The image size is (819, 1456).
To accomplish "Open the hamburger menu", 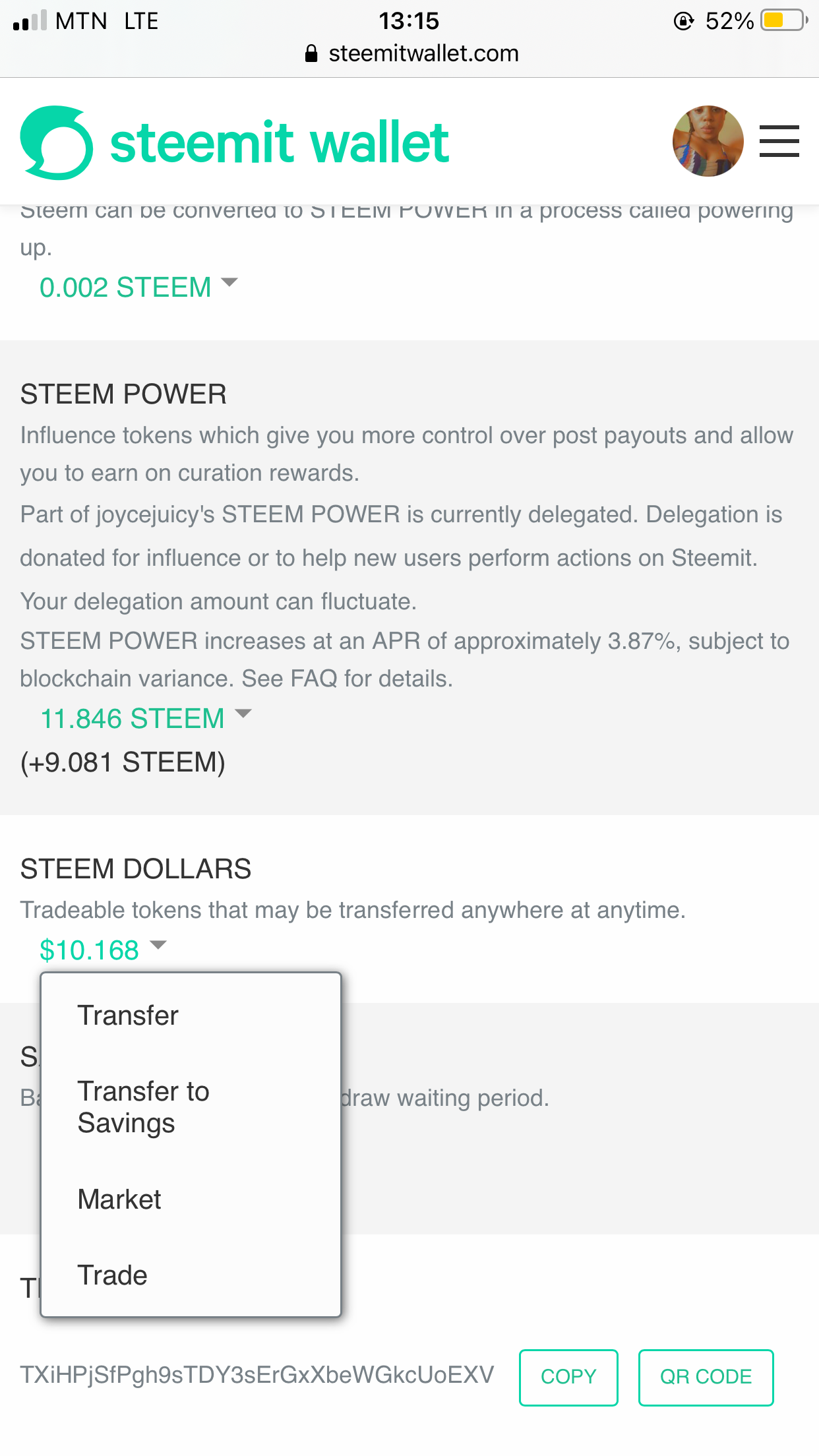I will pos(779,141).
